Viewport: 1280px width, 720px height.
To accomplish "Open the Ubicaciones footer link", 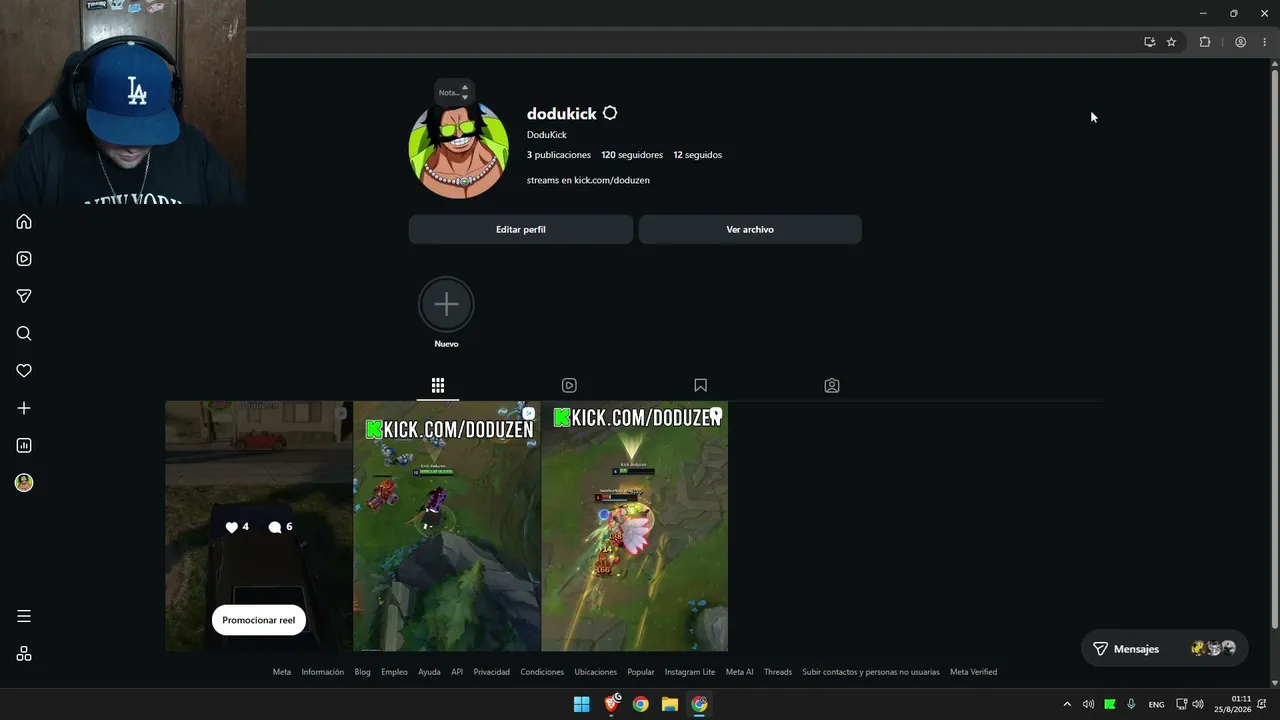I will (596, 672).
